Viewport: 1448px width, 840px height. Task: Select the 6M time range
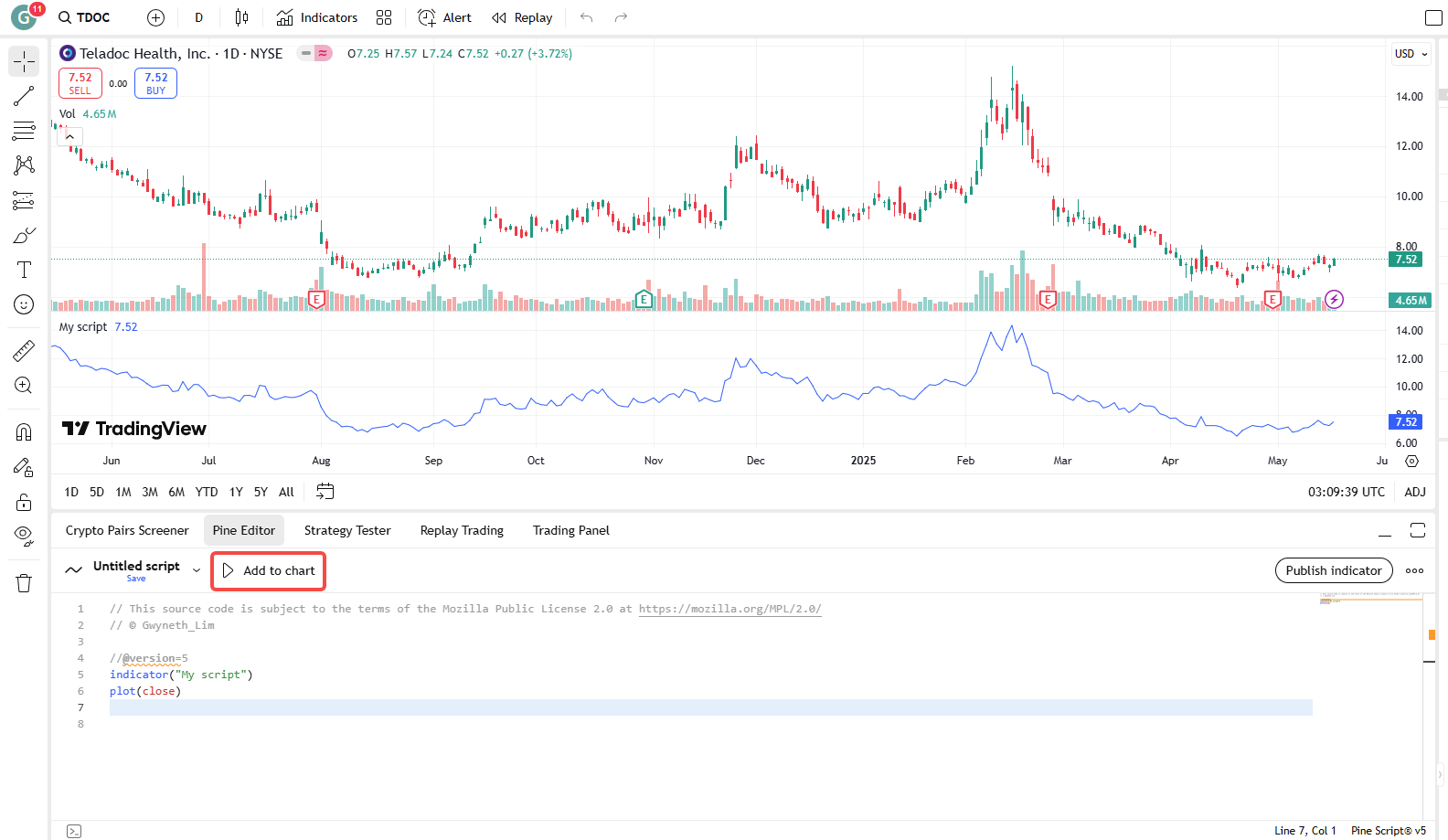(176, 492)
